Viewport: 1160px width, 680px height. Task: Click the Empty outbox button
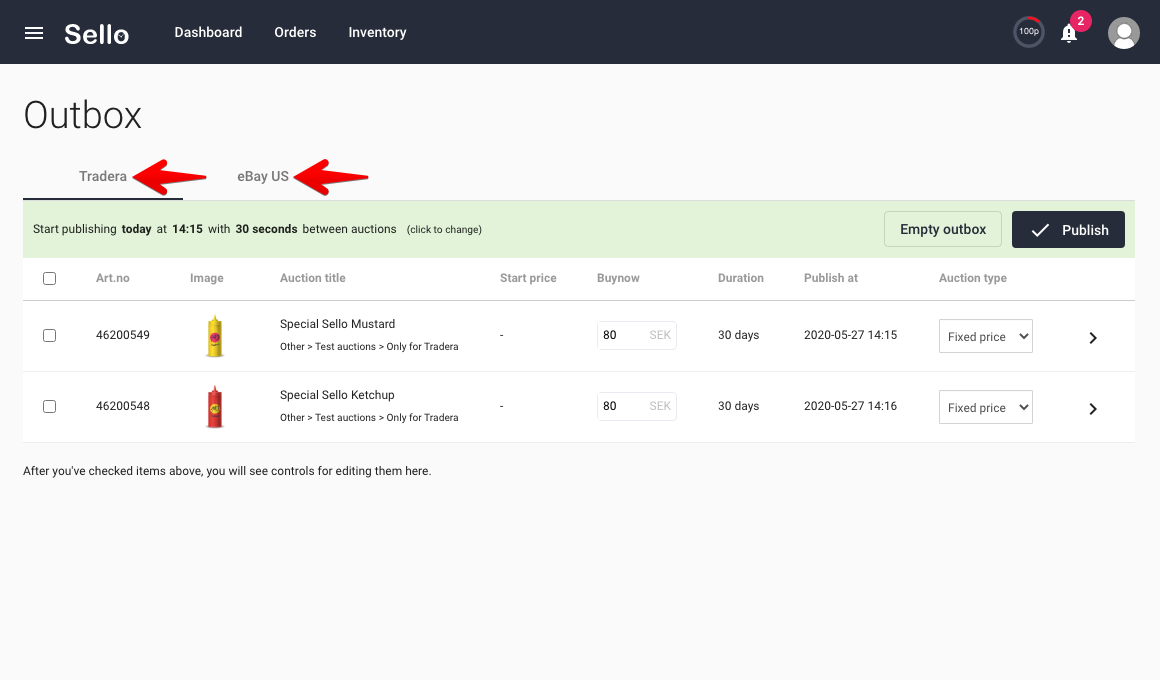click(942, 229)
